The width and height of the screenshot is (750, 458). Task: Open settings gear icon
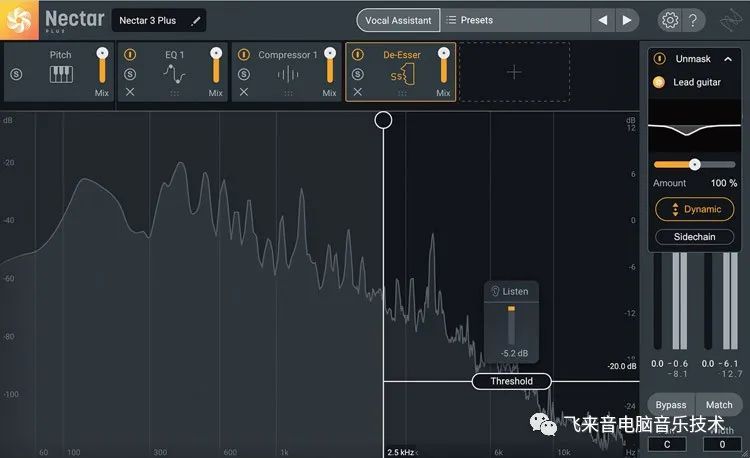click(x=670, y=21)
